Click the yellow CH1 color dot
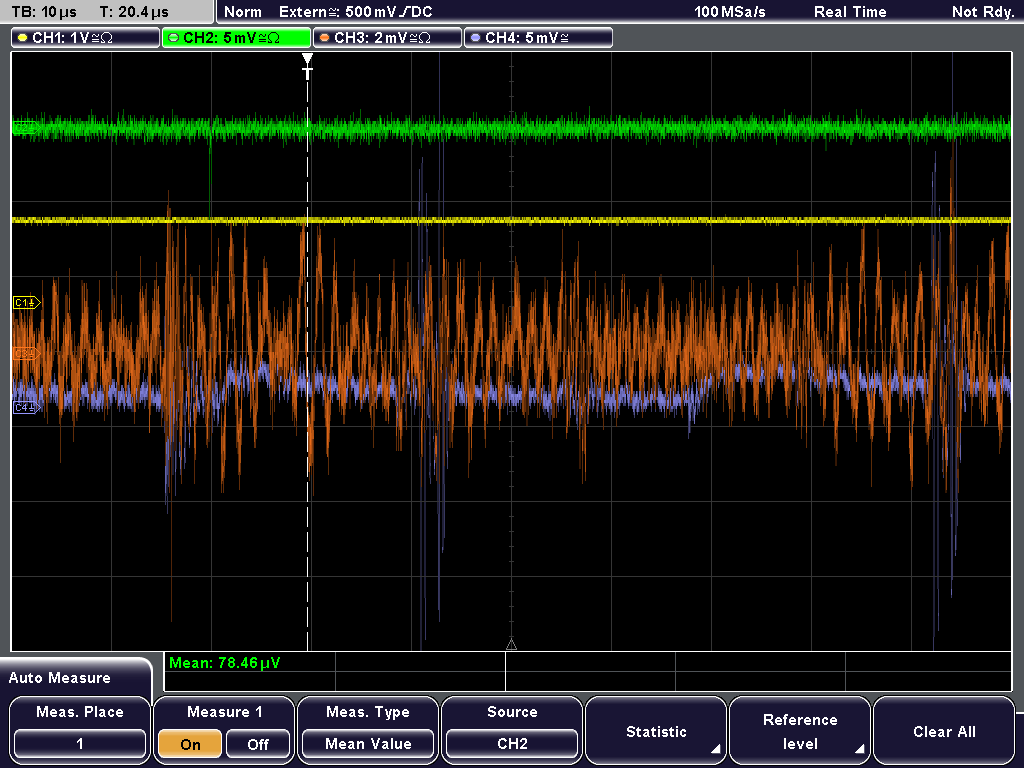Screen dimensions: 1024x768 point(23,38)
